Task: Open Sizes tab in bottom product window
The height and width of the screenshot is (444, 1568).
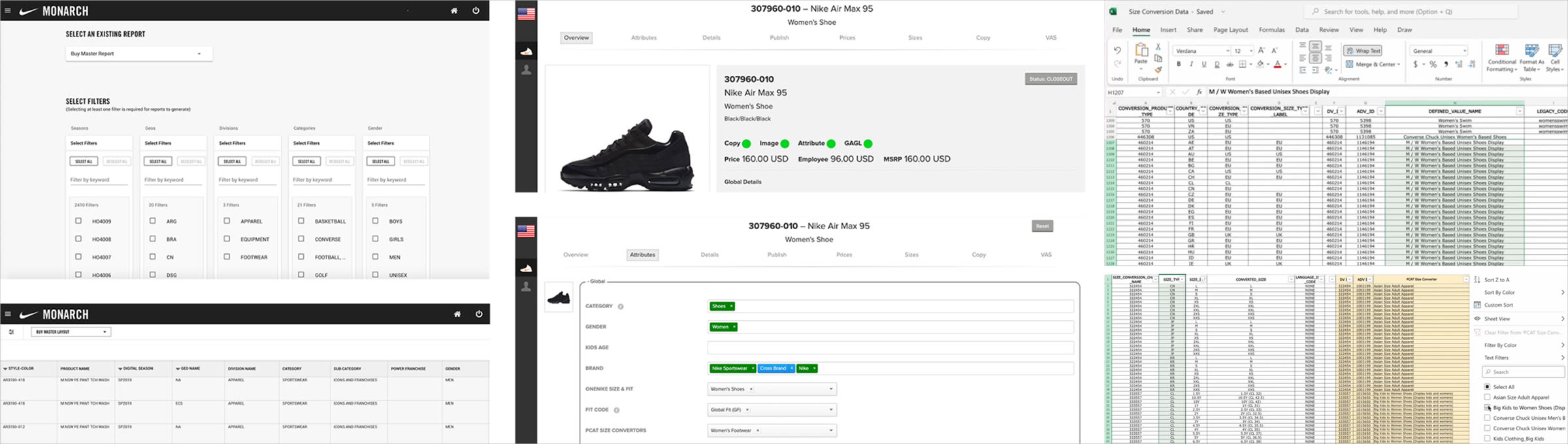Action: 911,255
